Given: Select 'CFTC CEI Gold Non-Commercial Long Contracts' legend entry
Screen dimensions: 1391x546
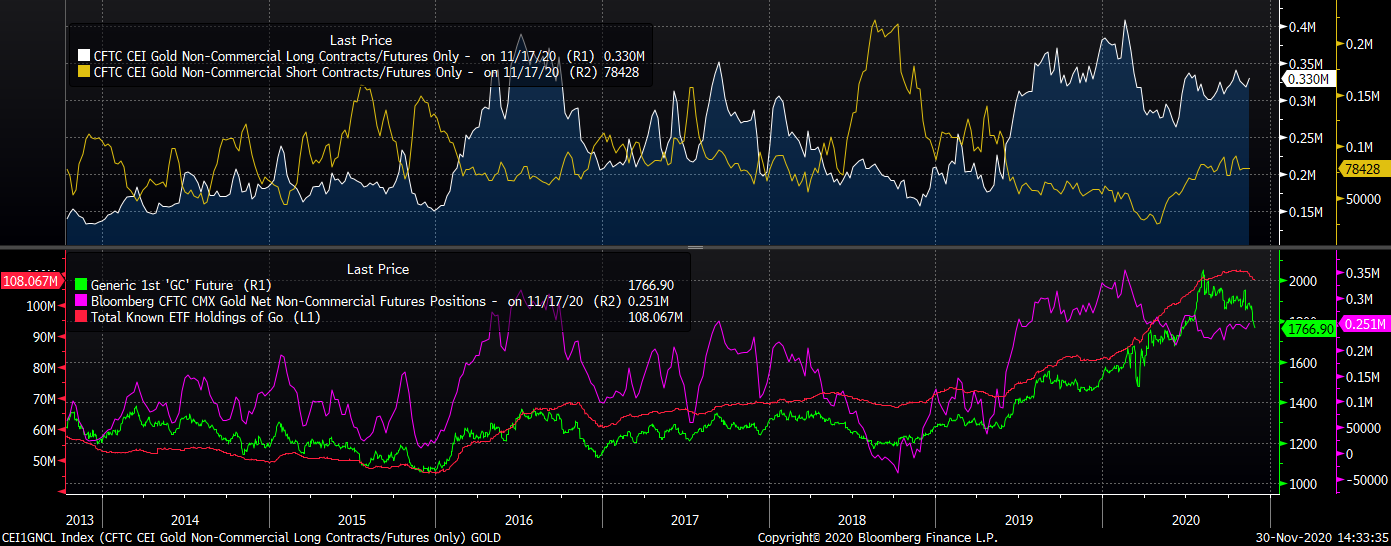Looking at the screenshot, I should pyautogui.click(x=361, y=57).
